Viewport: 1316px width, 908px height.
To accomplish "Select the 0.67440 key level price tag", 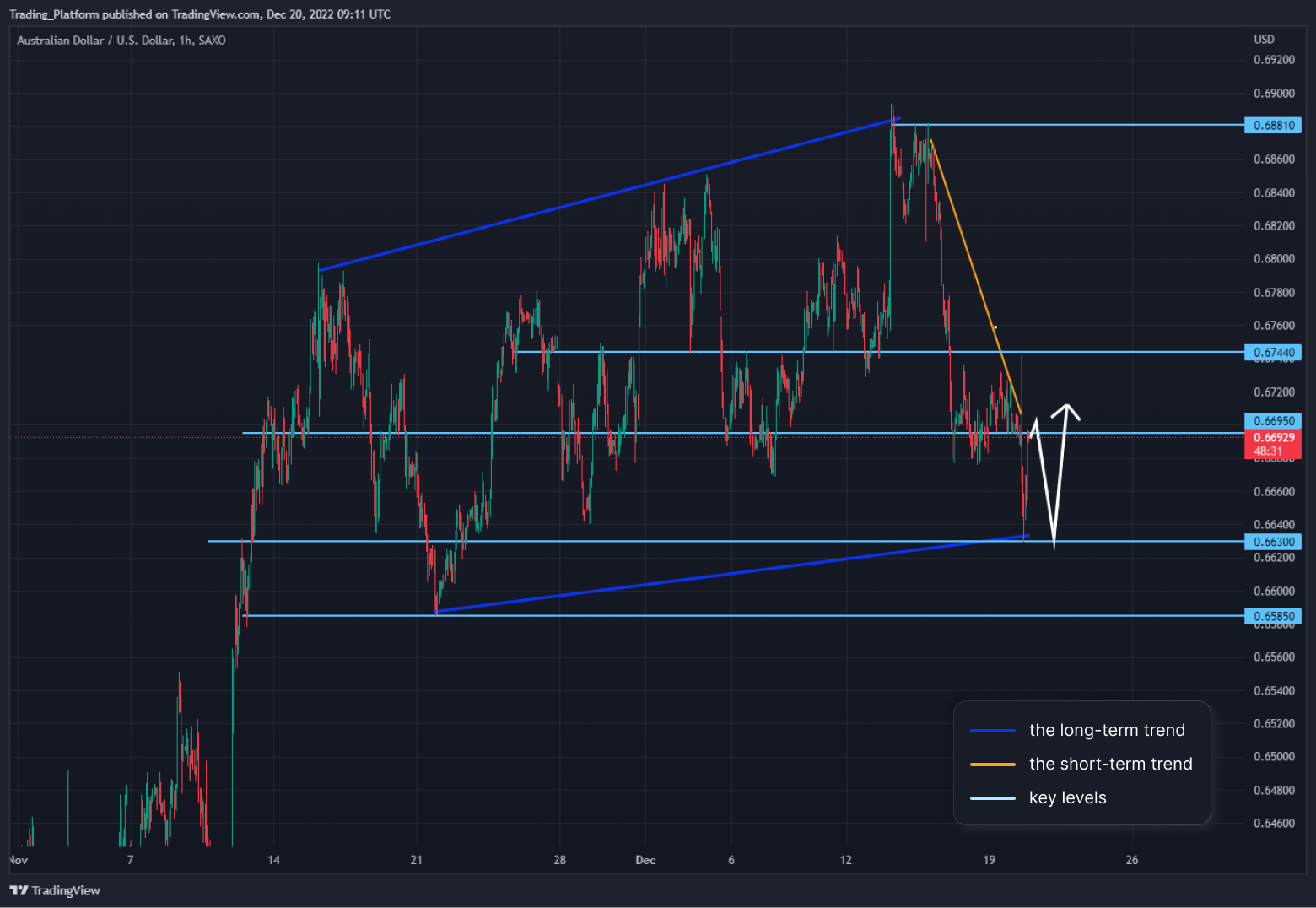I will [1273, 353].
